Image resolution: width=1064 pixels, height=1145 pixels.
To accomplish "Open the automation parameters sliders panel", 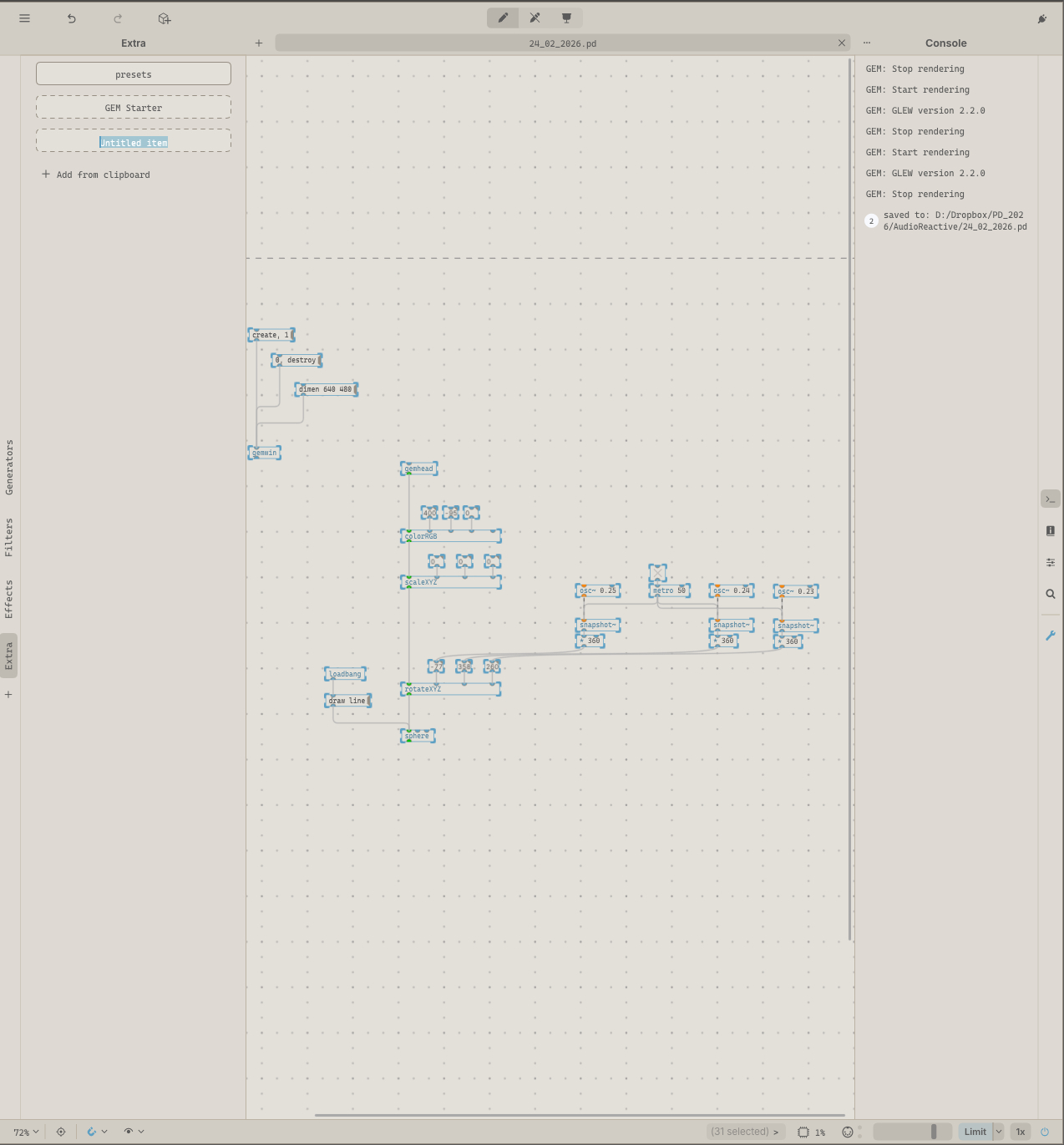I will 1050,563.
